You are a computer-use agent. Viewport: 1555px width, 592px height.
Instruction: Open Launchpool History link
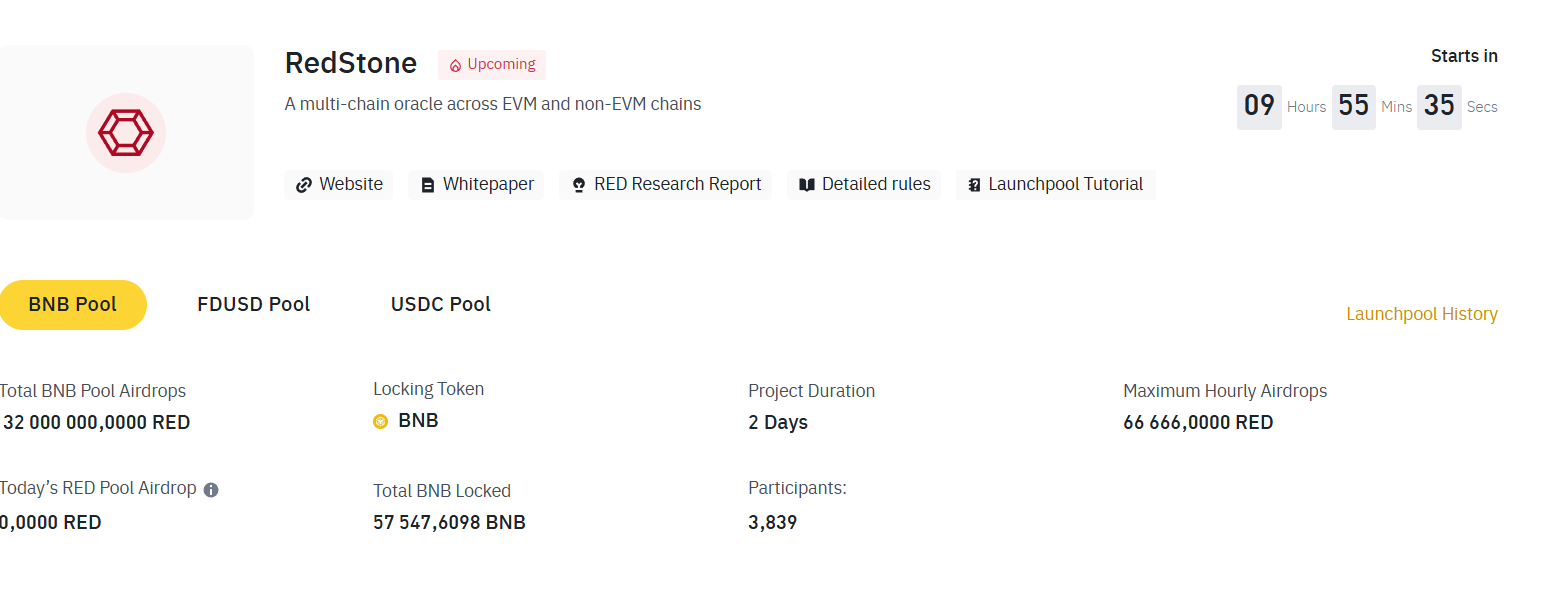click(1422, 314)
